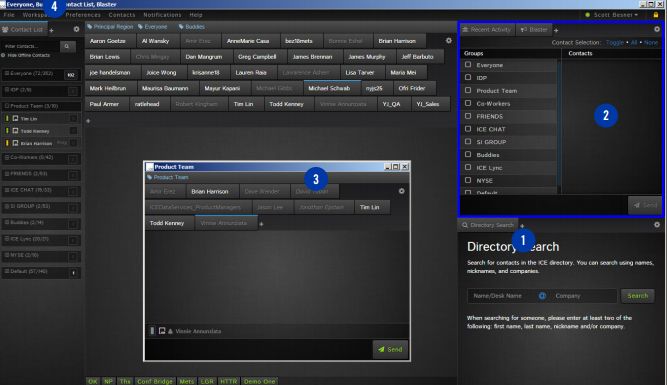The image size is (667, 385).
Task: Add a tab next to Blaster tab
Action: (556, 30)
